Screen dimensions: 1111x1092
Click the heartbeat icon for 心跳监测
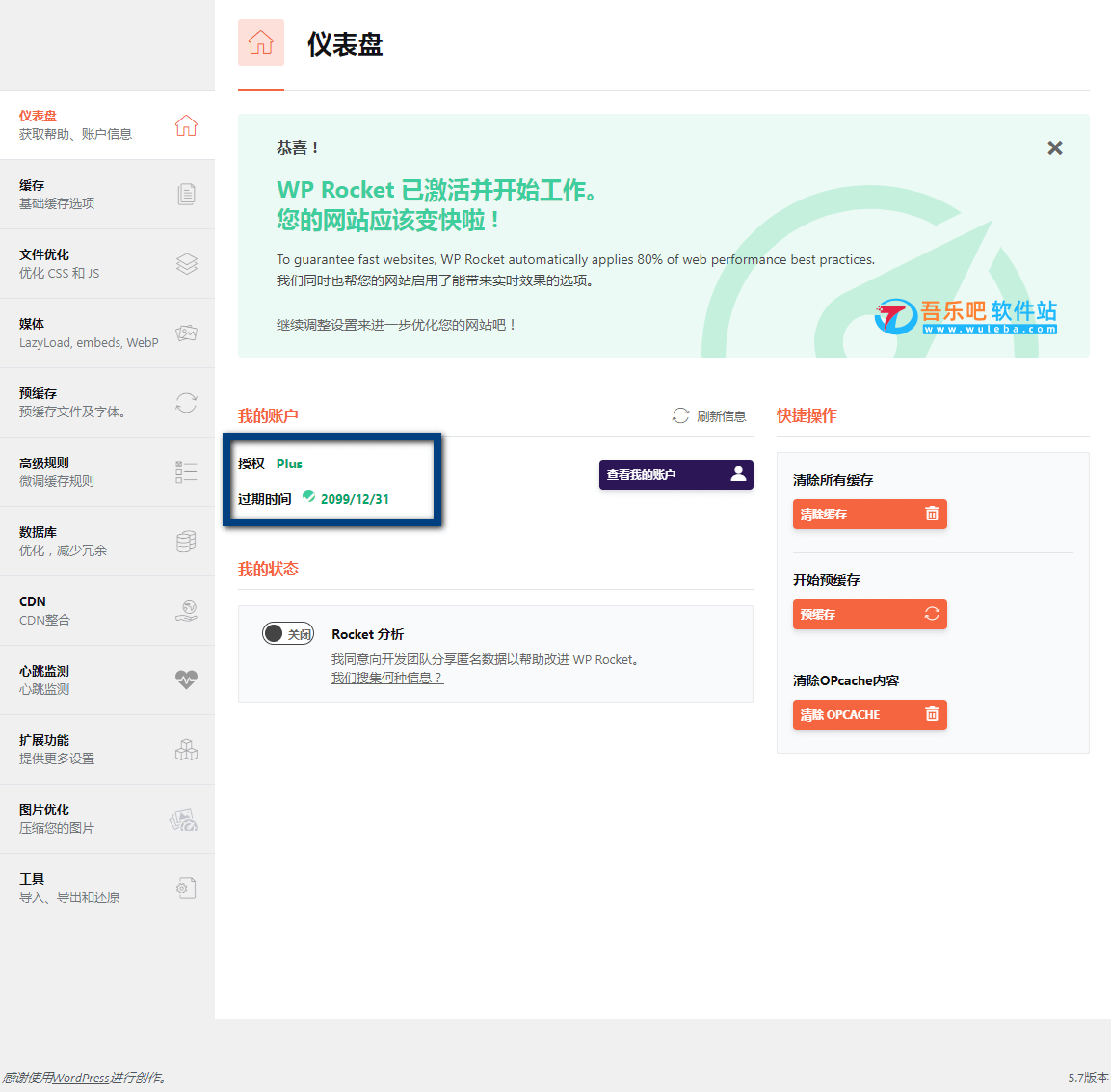[186, 680]
